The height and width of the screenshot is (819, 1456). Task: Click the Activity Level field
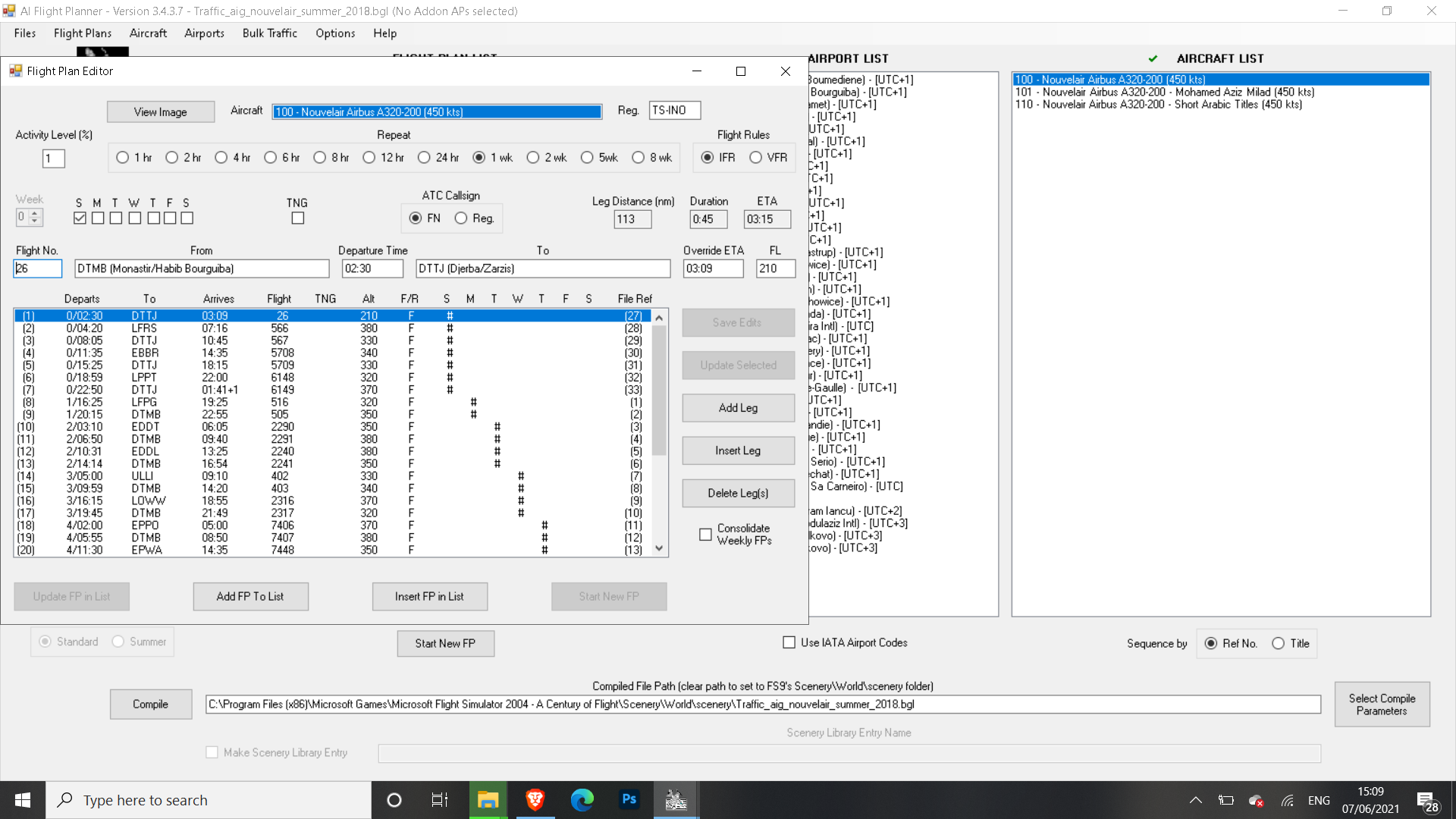(53, 158)
